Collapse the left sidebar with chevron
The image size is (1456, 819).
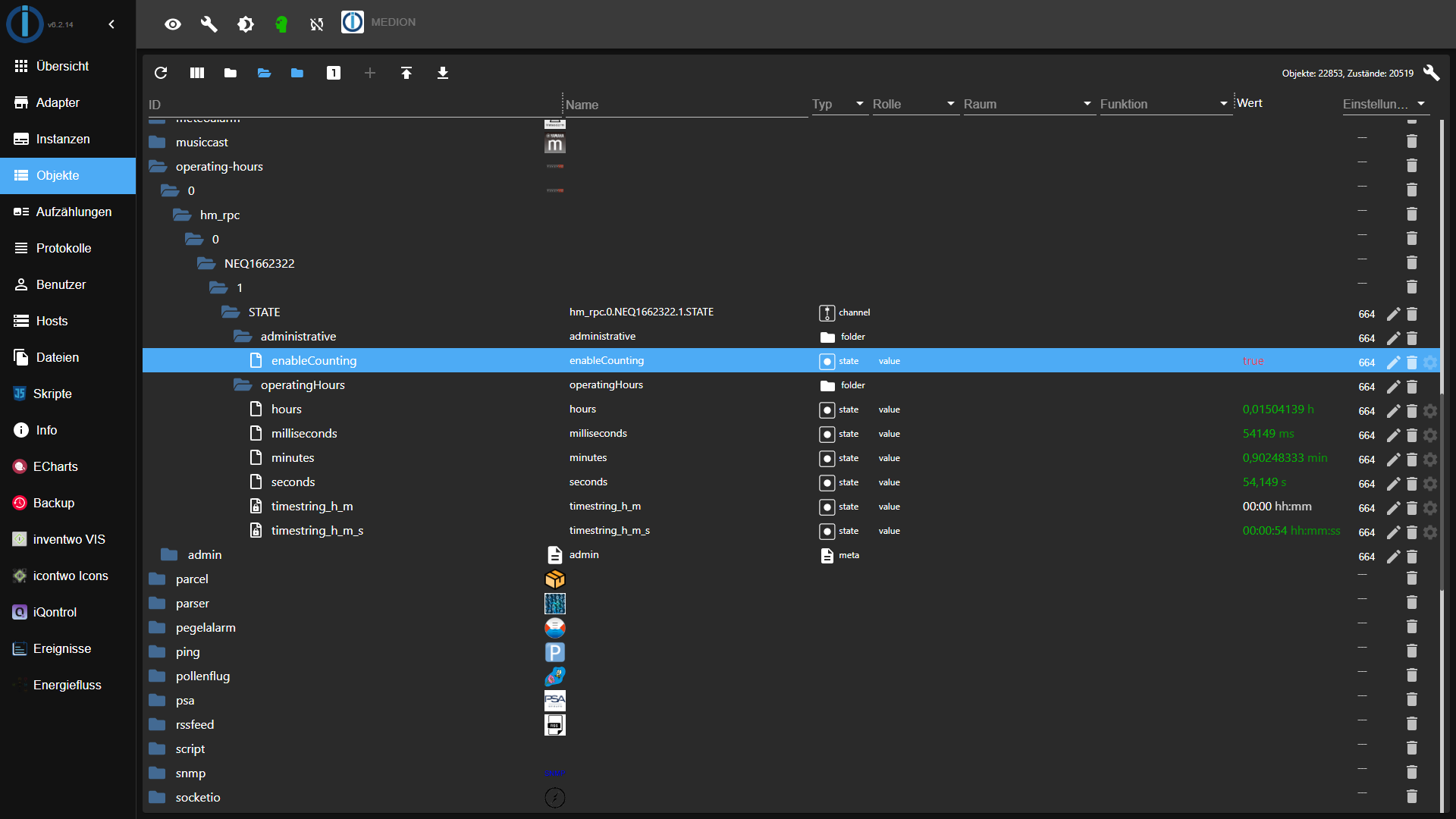[x=111, y=24]
